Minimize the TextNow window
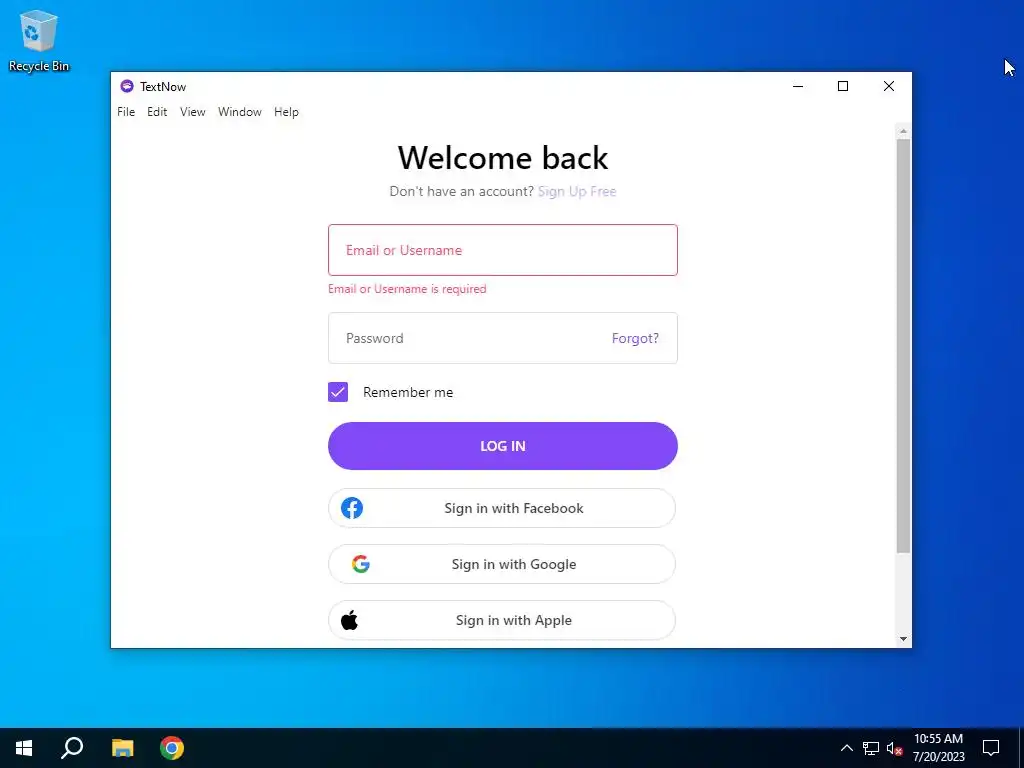Screen dimensions: 1024x768 tap(798, 86)
